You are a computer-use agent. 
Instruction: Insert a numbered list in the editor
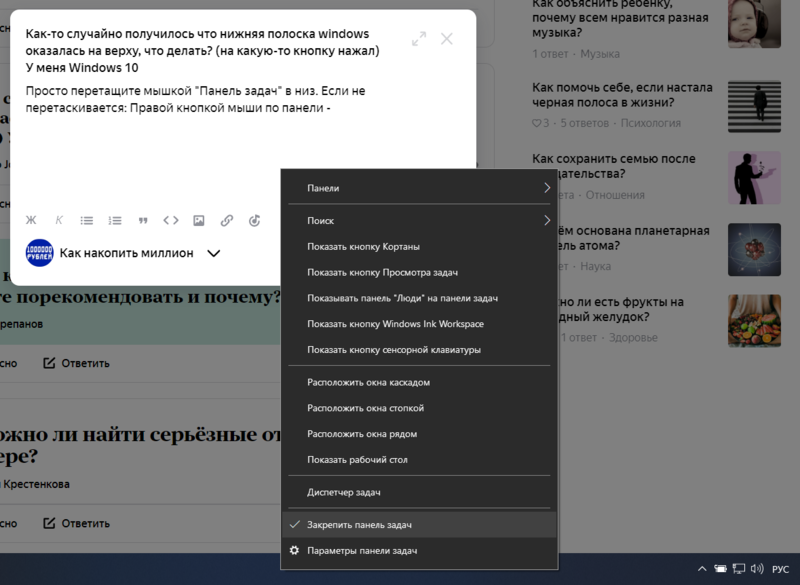115,220
